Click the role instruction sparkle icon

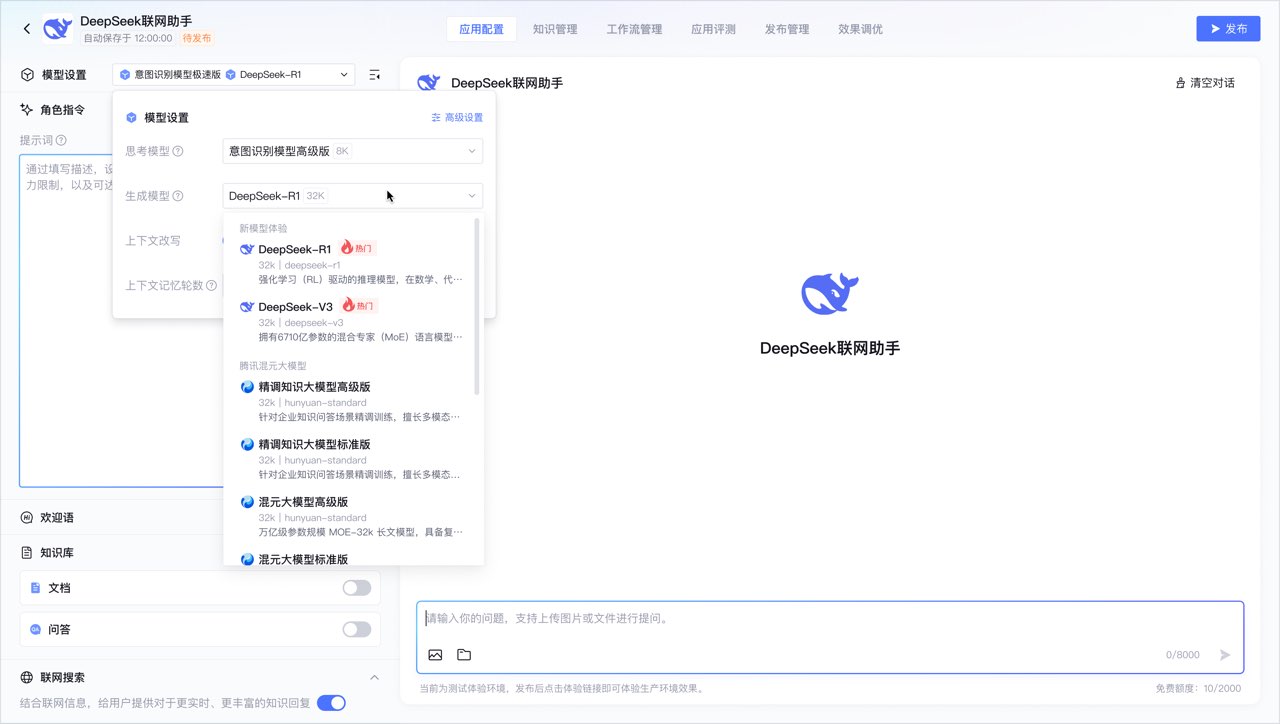[x=27, y=109]
